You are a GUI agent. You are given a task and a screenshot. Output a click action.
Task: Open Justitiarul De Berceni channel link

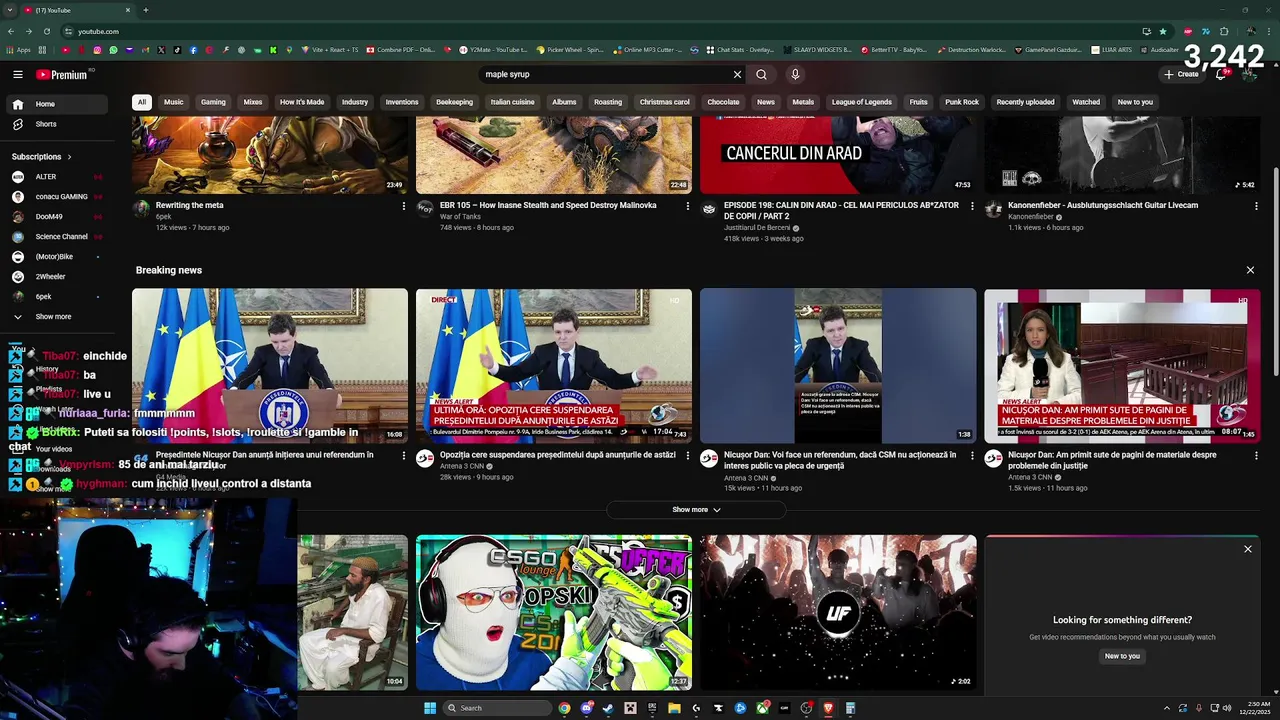757,228
